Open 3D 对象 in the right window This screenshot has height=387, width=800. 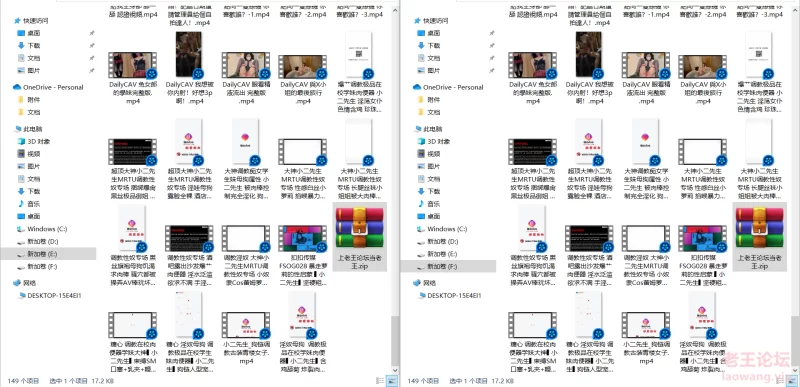pos(433,141)
